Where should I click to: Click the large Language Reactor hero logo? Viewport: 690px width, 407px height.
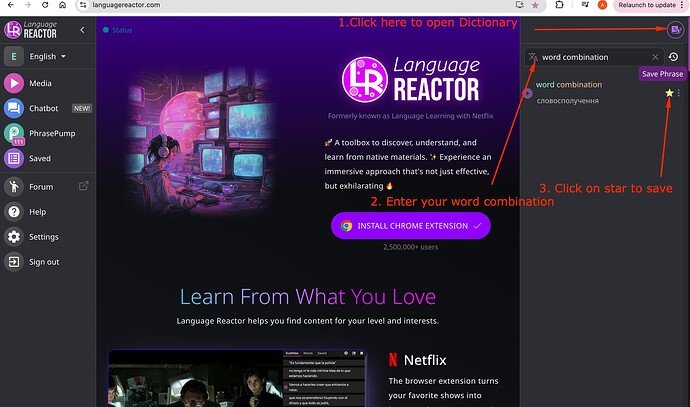pyautogui.click(x=411, y=80)
